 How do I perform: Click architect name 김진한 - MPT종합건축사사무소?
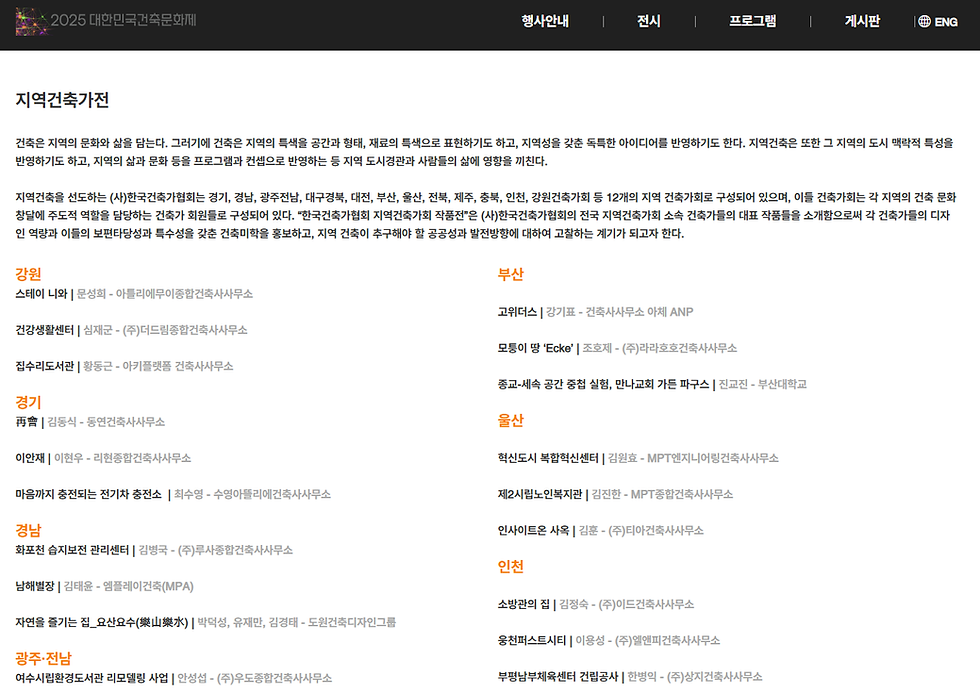(x=662, y=494)
